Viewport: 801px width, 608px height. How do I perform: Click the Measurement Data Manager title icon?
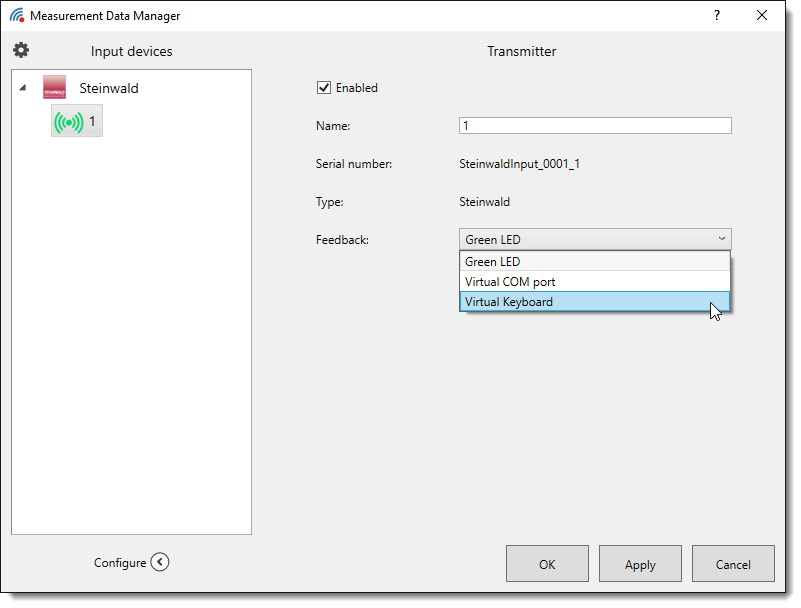pos(17,16)
